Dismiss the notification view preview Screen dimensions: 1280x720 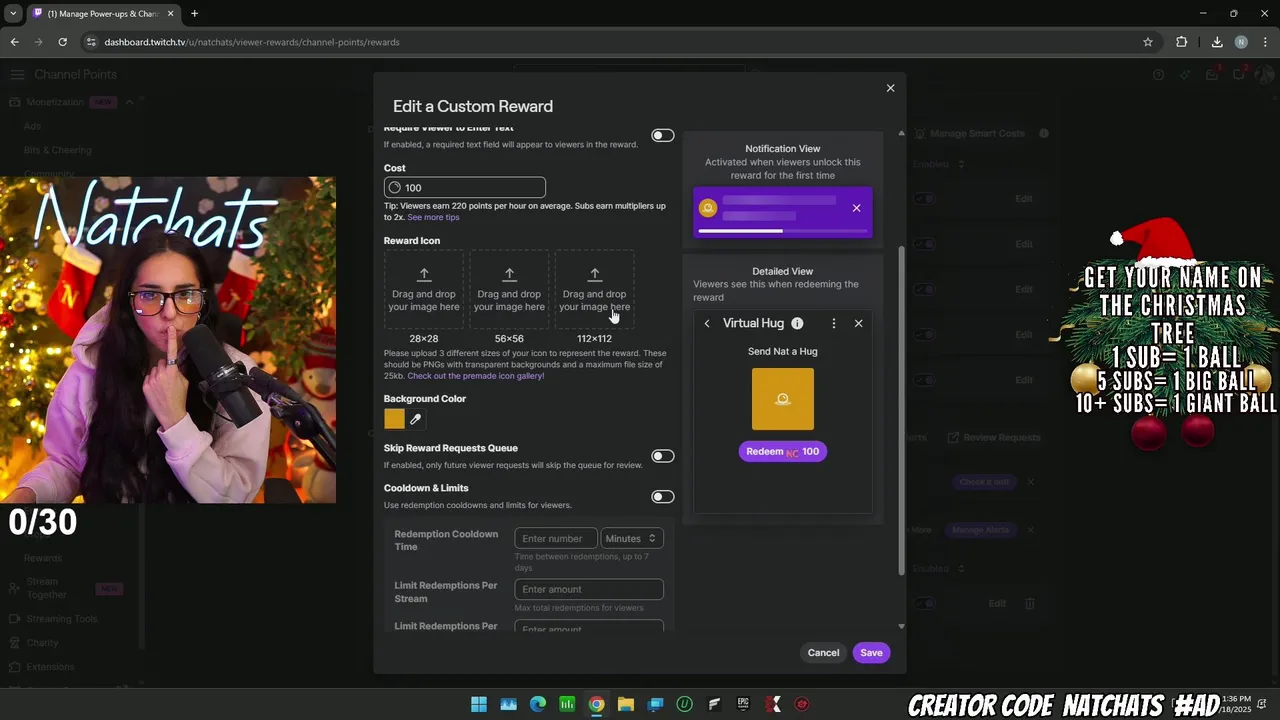tap(856, 208)
